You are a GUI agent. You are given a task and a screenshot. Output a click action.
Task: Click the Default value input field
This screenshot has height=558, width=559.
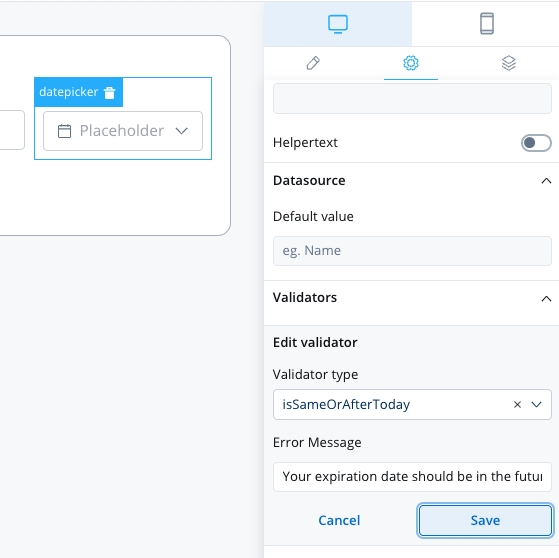412,251
